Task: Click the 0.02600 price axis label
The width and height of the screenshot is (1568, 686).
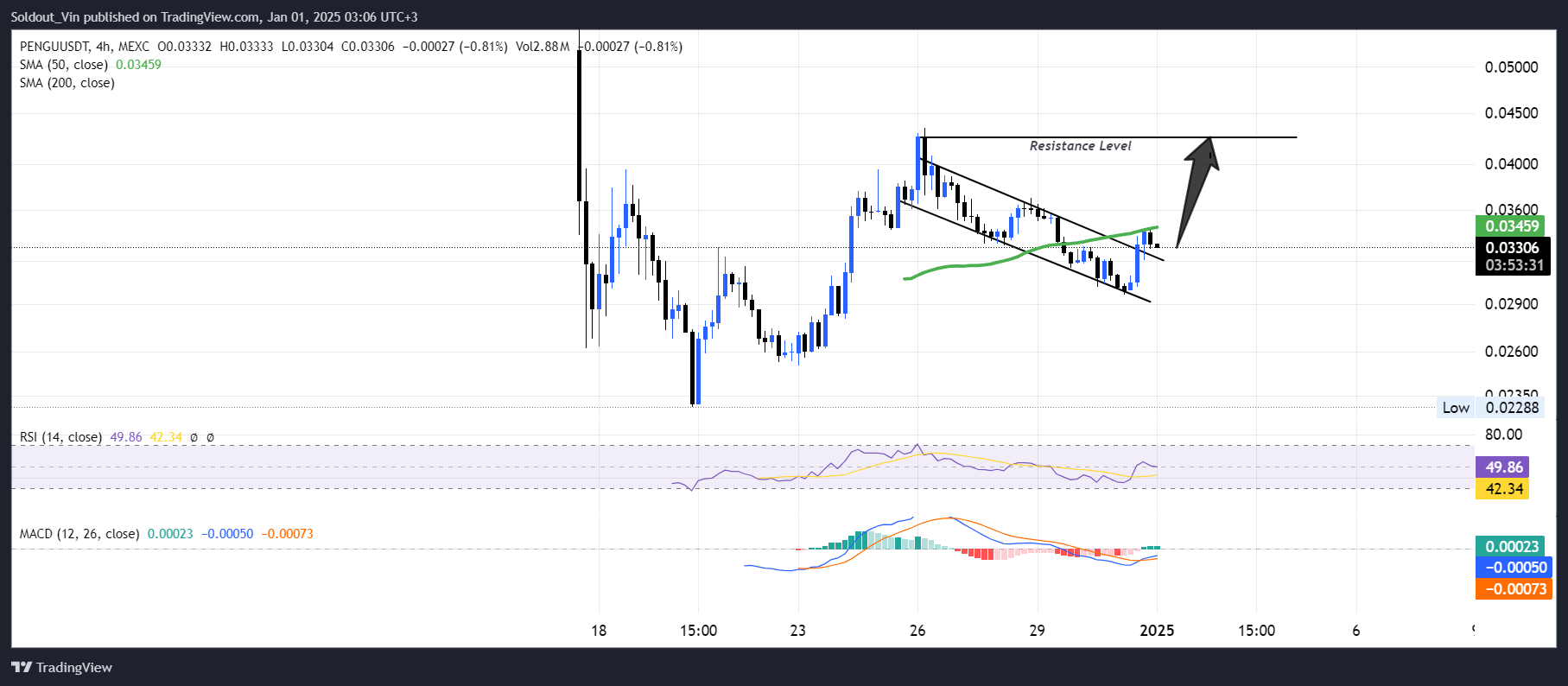Action: 1511,352
